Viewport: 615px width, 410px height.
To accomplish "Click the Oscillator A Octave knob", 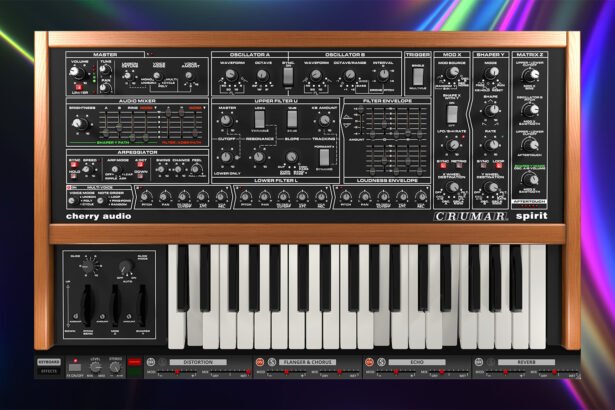I will click(x=262, y=75).
